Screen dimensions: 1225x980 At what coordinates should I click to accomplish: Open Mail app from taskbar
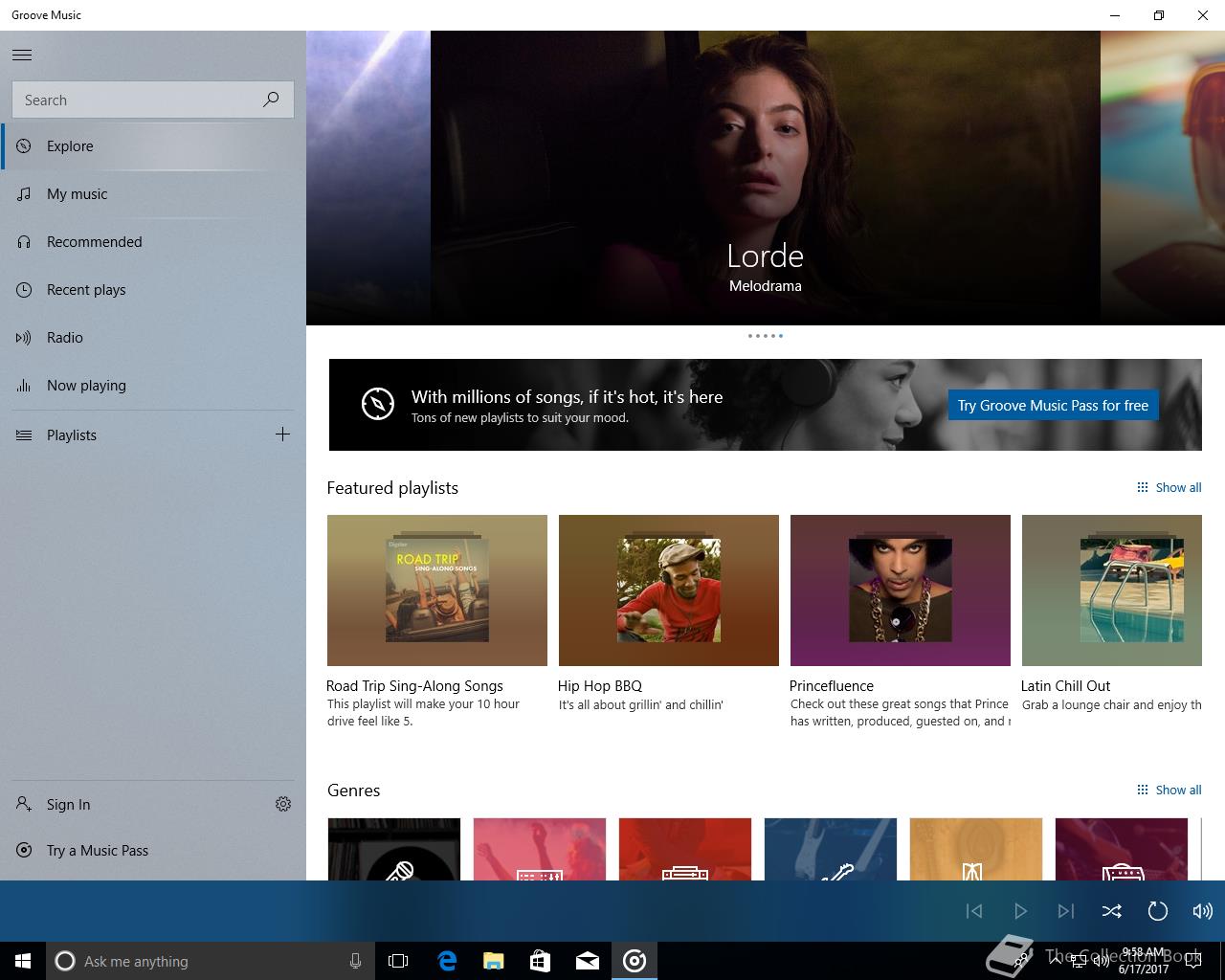pyautogui.click(x=588, y=961)
